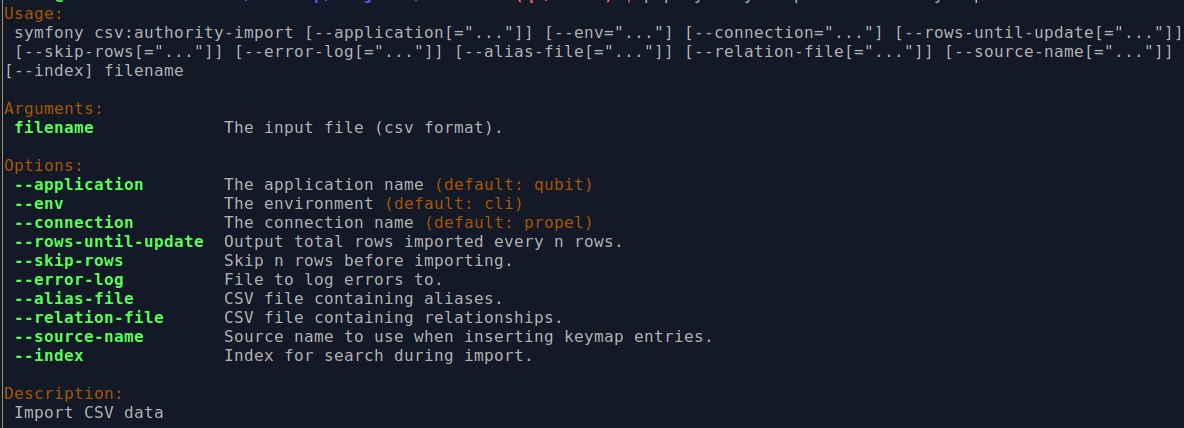Click the "Arguments:" section heading

54,108
